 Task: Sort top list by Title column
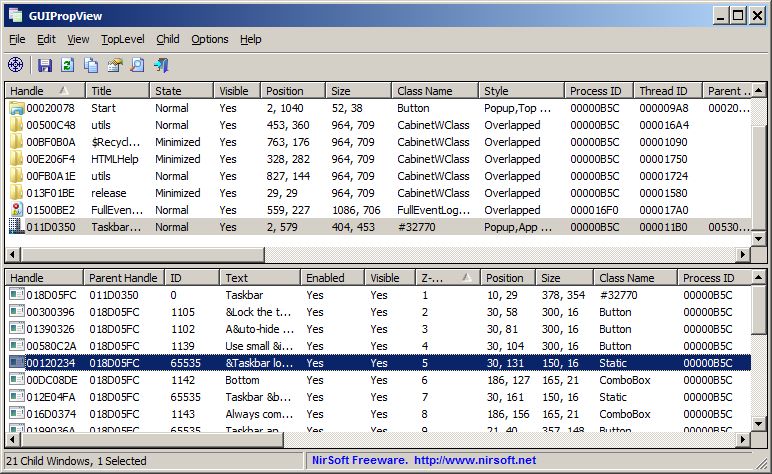[x=117, y=91]
